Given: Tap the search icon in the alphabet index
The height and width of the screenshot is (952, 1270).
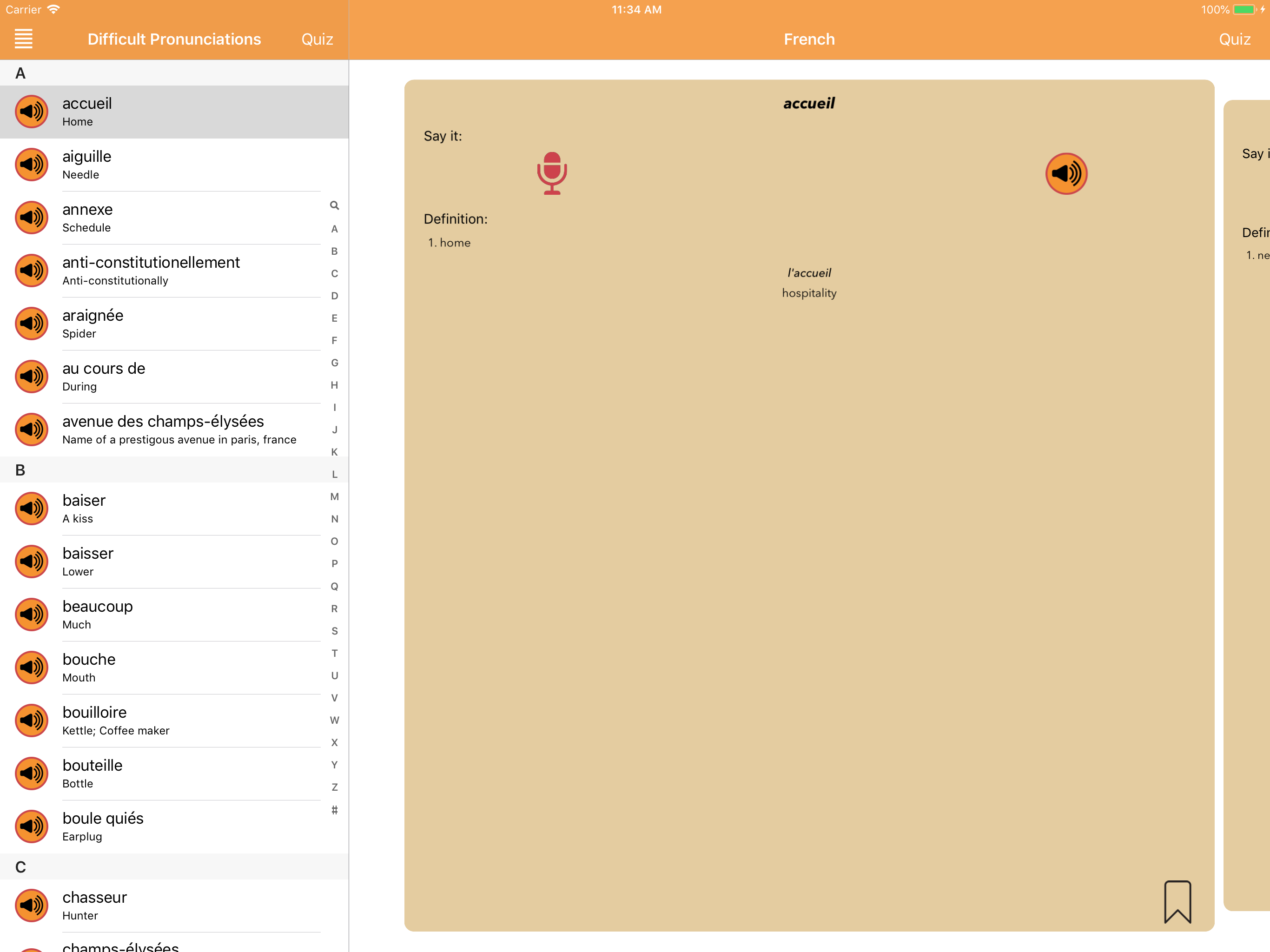Looking at the screenshot, I should point(334,205).
